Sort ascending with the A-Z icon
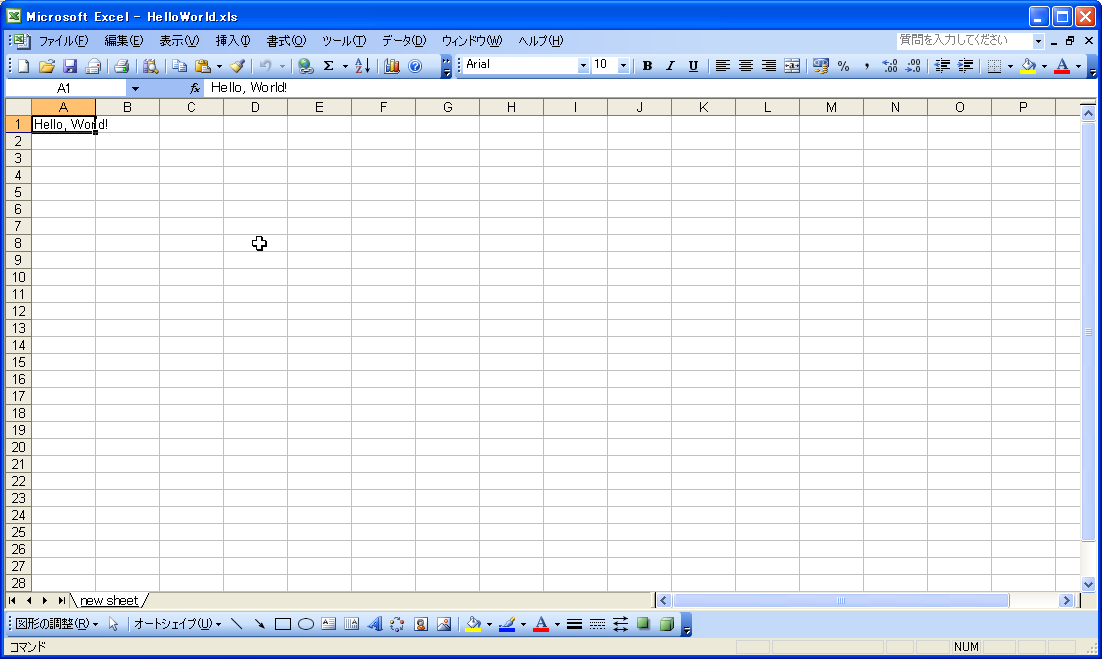This screenshot has width=1102, height=659. pyautogui.click(x=363, y=66)
